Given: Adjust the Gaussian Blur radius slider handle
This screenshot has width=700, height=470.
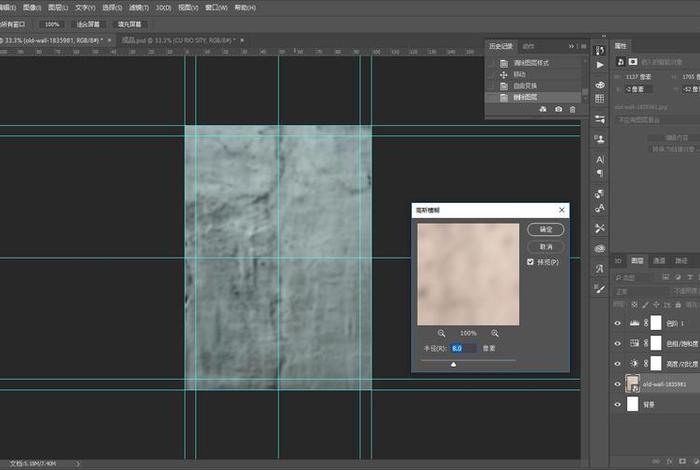Looking at the screenshot, I should click(x=454, y=364).
